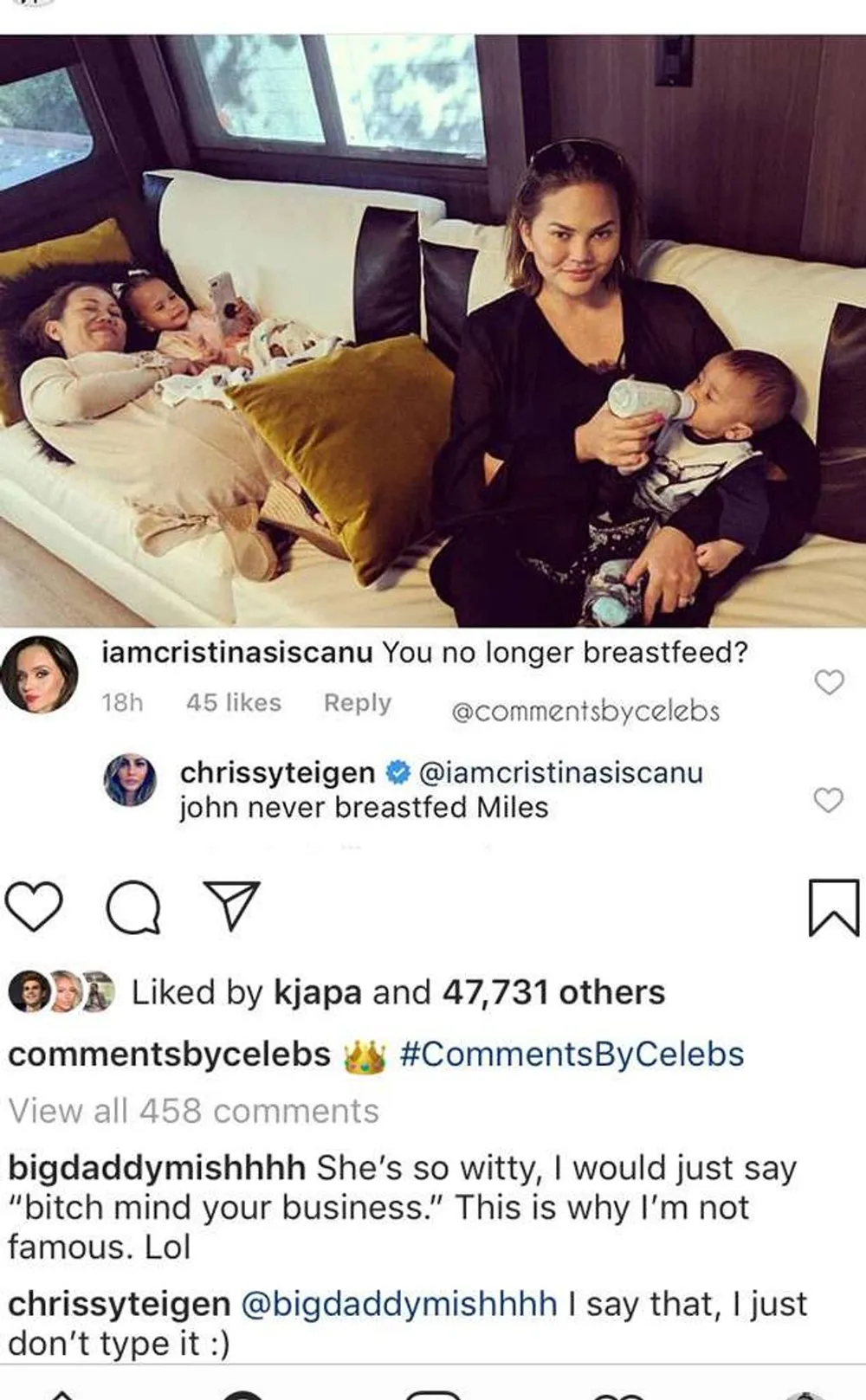Tap the post photo of the couch

(x=433, y=331)
